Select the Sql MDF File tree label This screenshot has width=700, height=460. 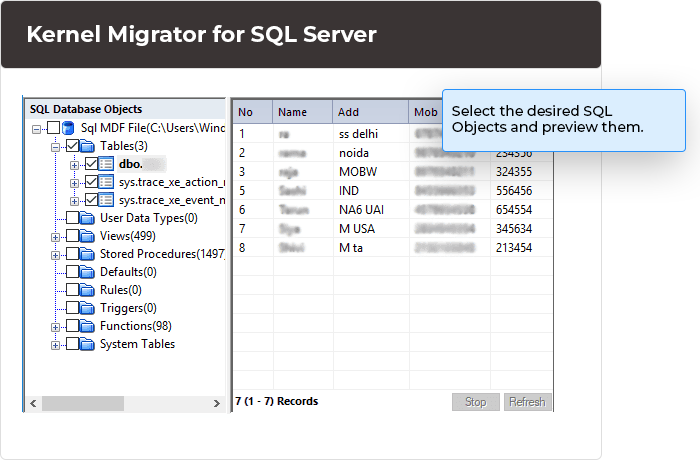tap(153, 128)
